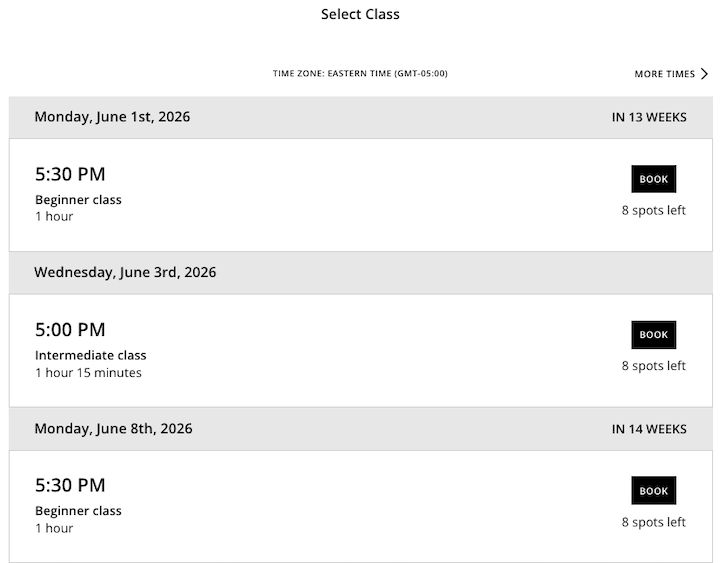Click the Intermediate class title
720x563 pixels.
[x=91, y=355]
